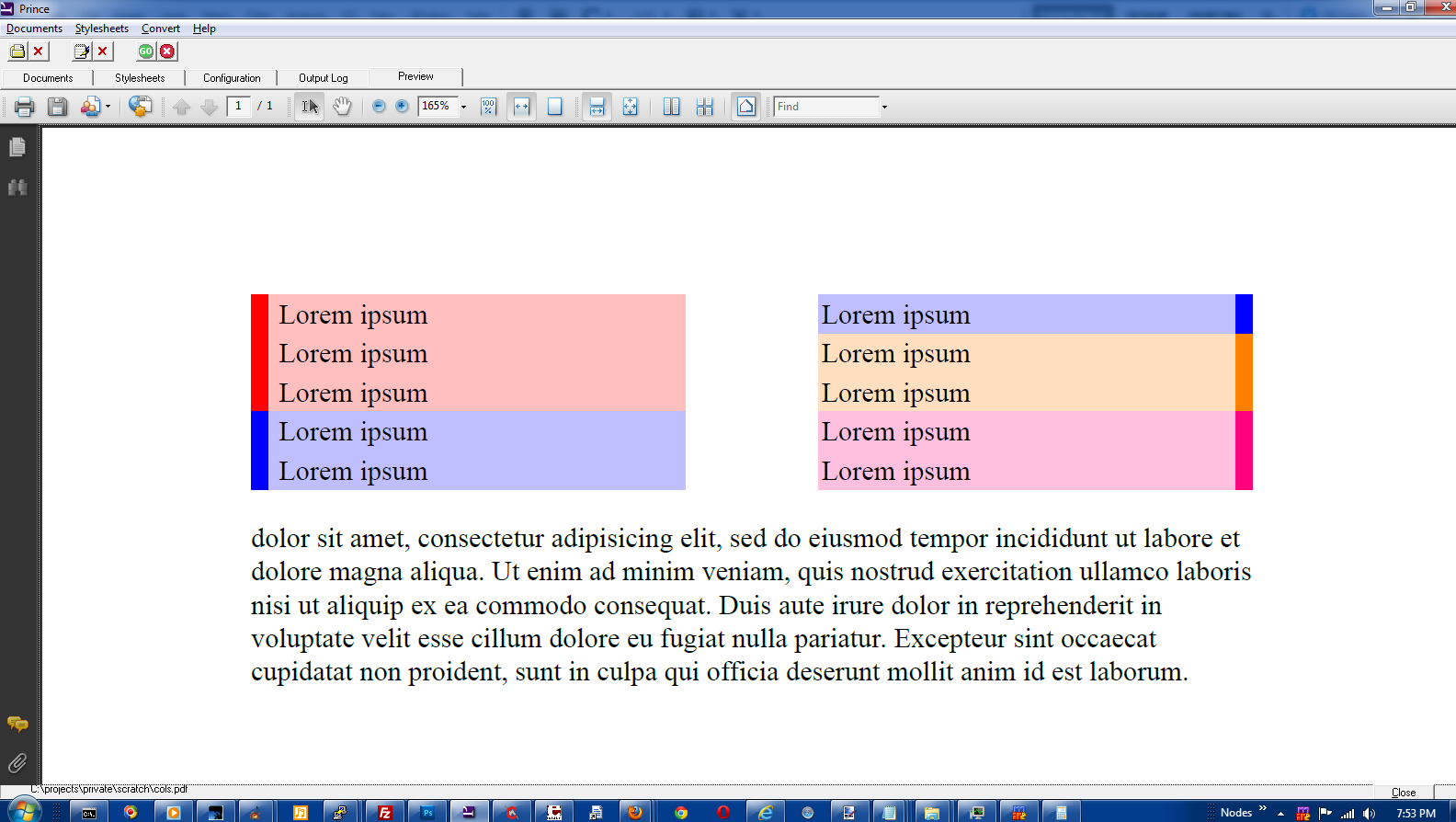Screen dimensions: 1456x822
Task: Click the Print icon in toolbar
Action: tap(24, 107)
